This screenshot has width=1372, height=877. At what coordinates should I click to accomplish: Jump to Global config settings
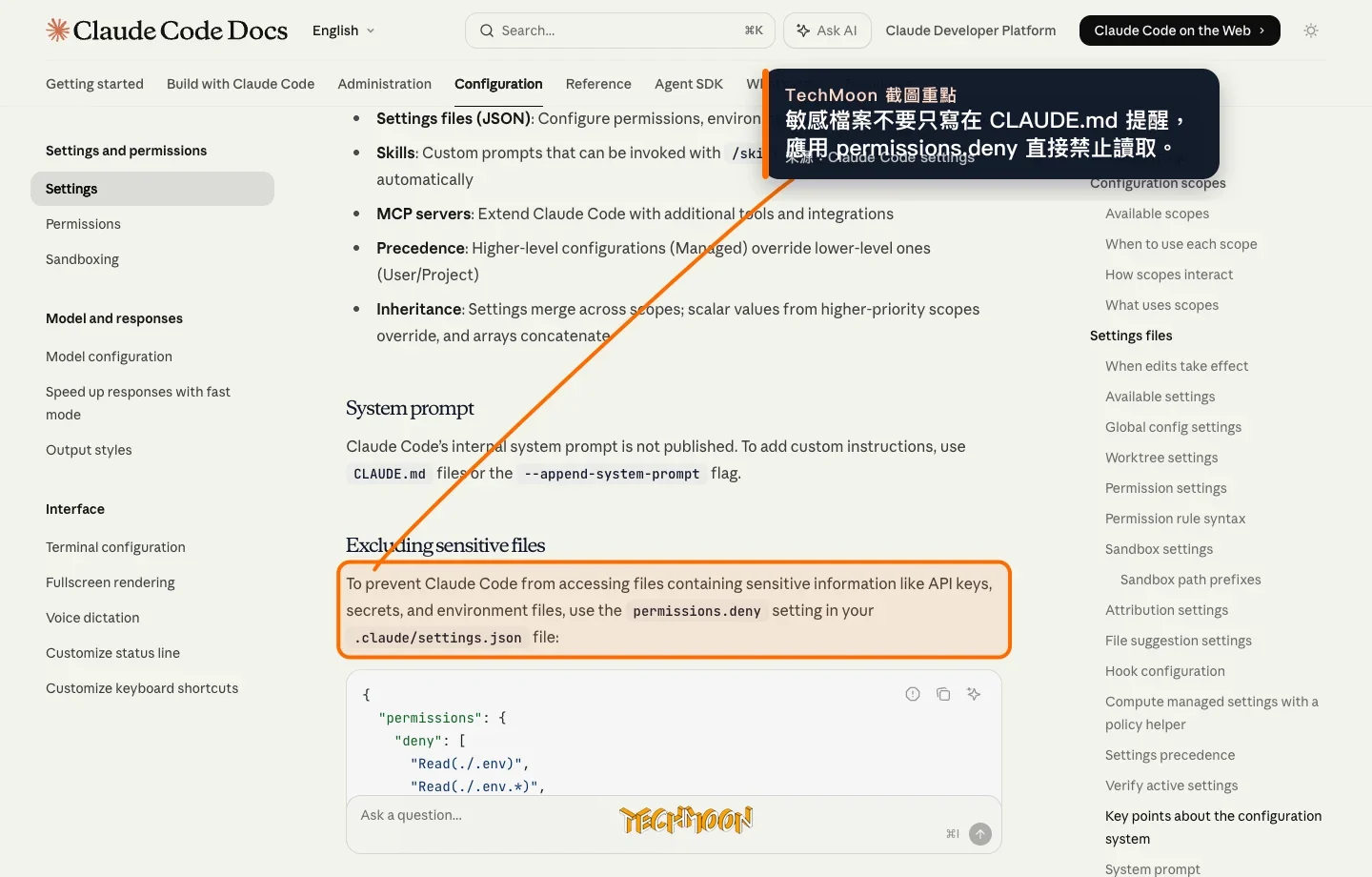tap(1173, 427)
